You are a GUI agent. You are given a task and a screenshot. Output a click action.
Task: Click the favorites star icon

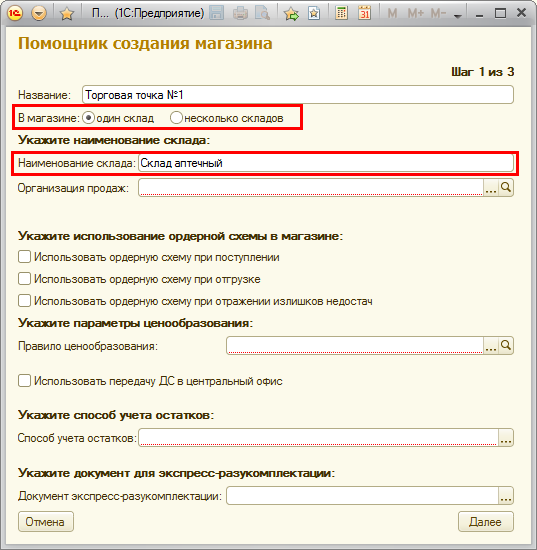(66, 14)
